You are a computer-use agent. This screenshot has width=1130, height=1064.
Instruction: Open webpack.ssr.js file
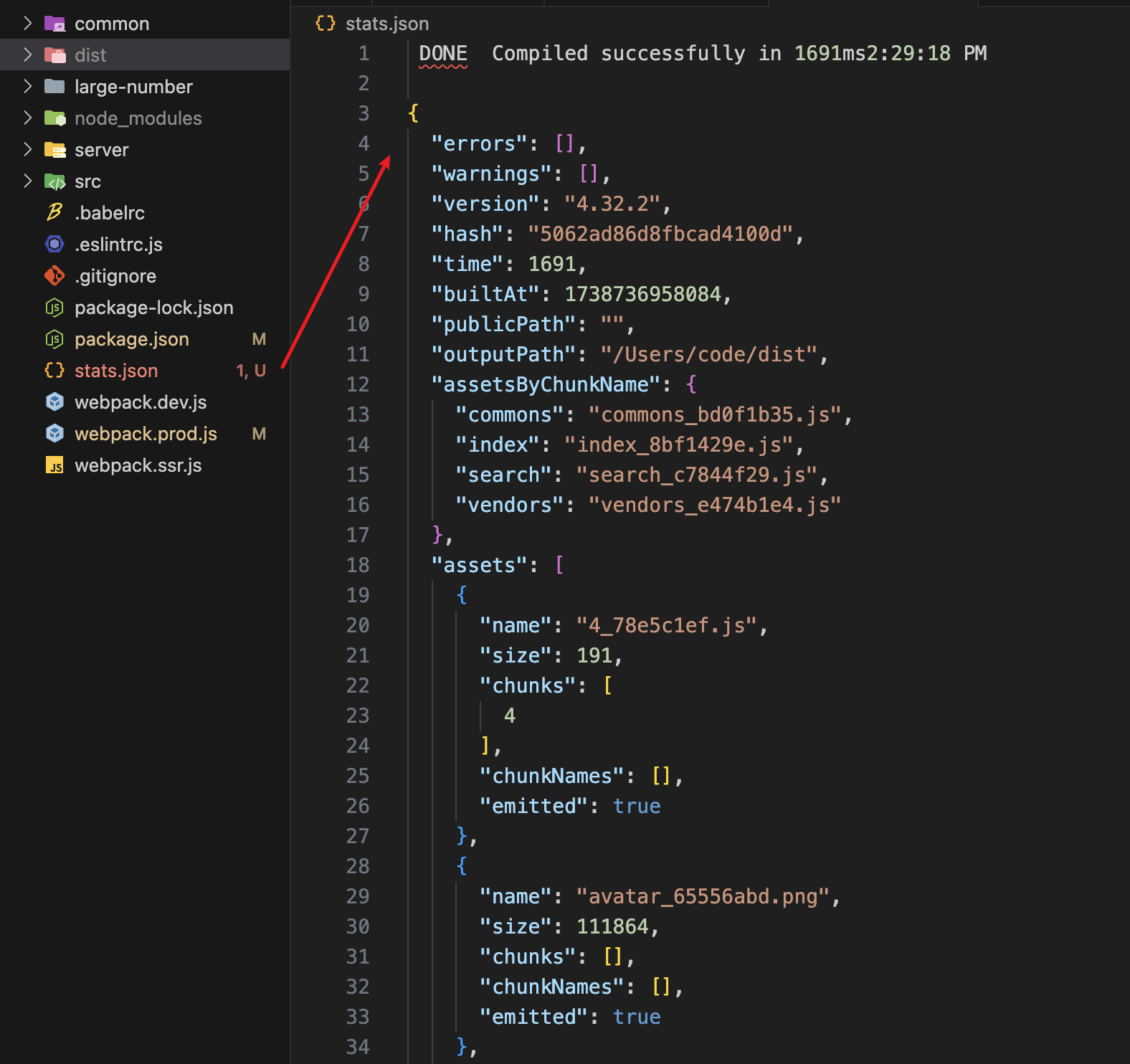coord(138,465)
